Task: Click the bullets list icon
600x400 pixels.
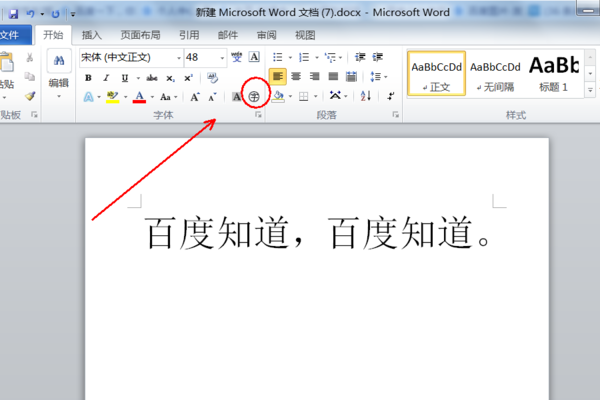Action: pos(277,57)
